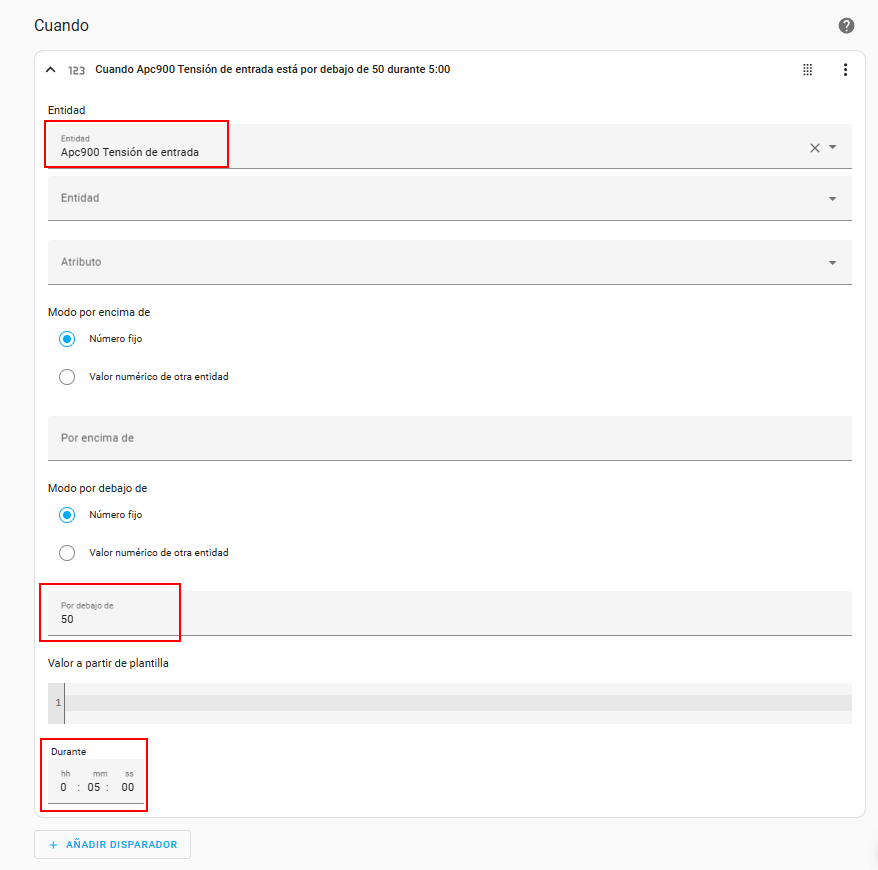878x870 pixels.
Task: Click the Por debajo de field showing 50
Action: coord(450,614)
